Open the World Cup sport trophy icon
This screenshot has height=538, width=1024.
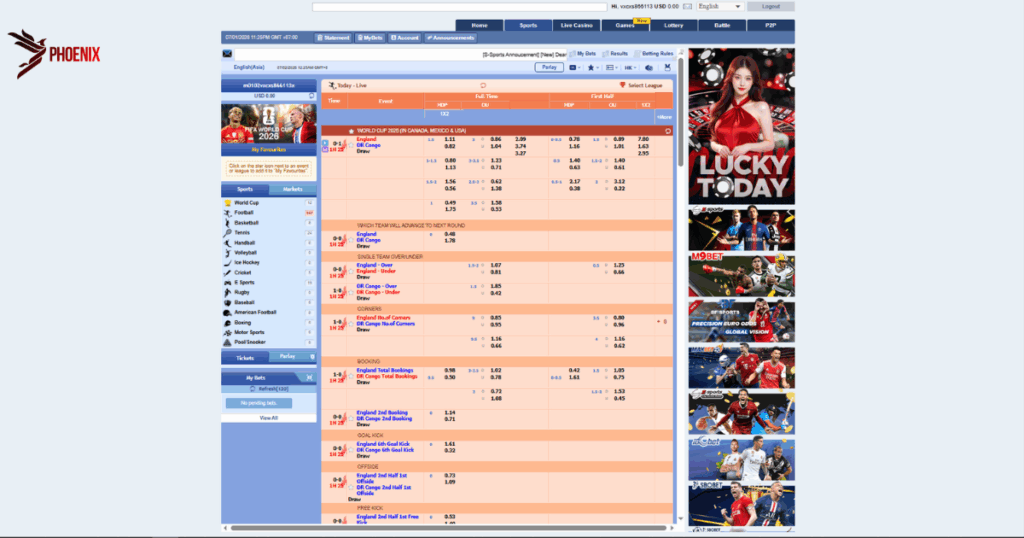click(227, 203)
